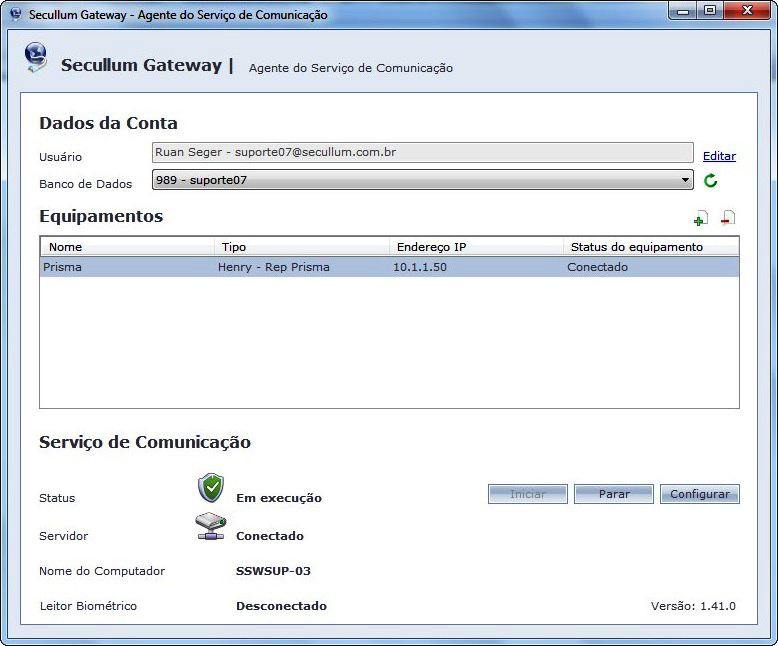Screen dimensions: 778x646
Task: Click the green refresh database icon
Action: click(711, 181)
